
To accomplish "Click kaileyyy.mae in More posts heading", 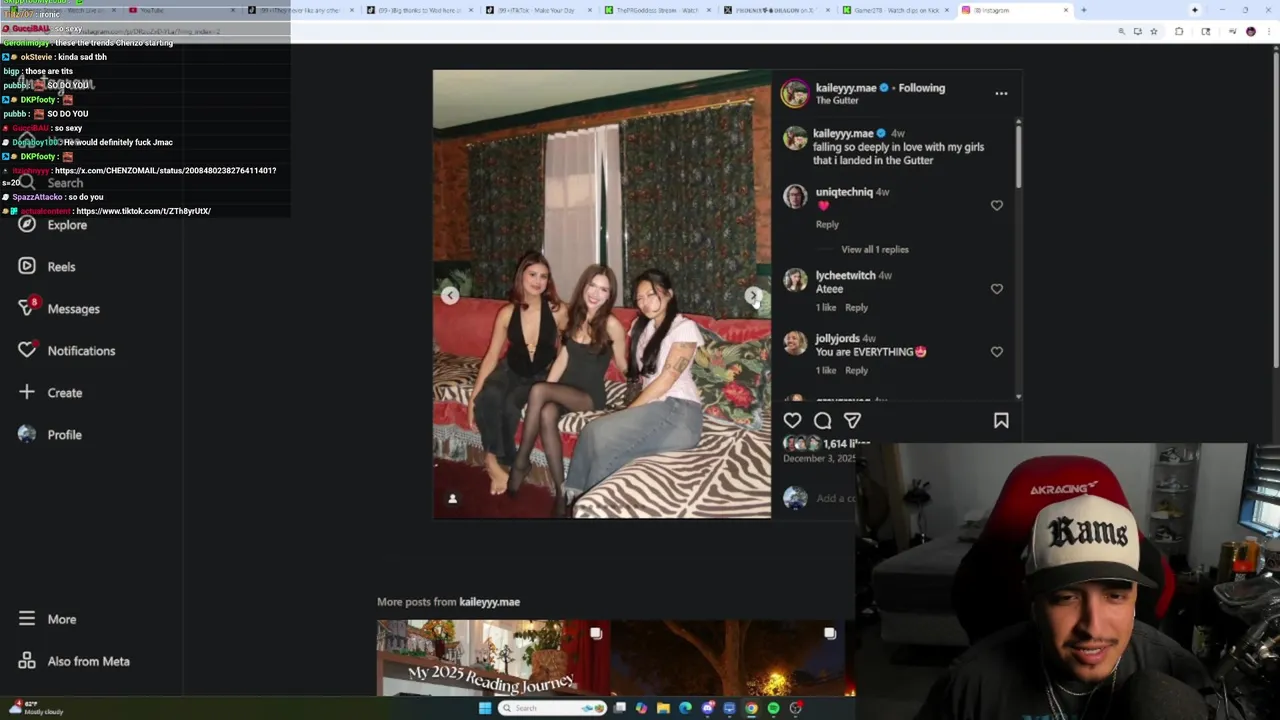I will 490,602.
